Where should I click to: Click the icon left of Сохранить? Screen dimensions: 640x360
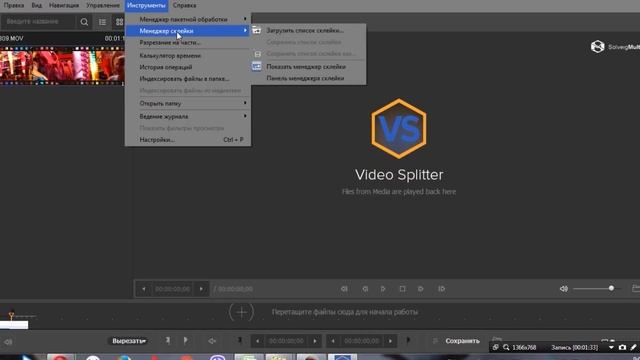(435, 341)
